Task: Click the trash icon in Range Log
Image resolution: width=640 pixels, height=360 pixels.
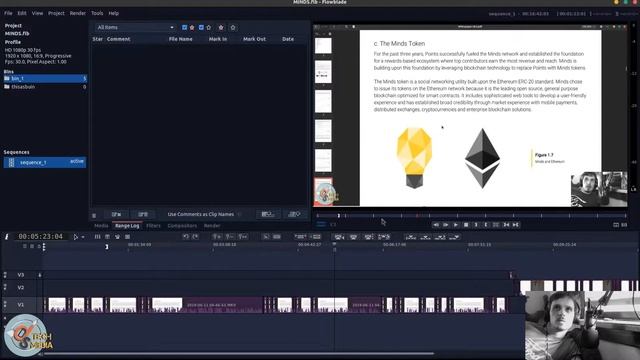Action: [x=94, y=215]
